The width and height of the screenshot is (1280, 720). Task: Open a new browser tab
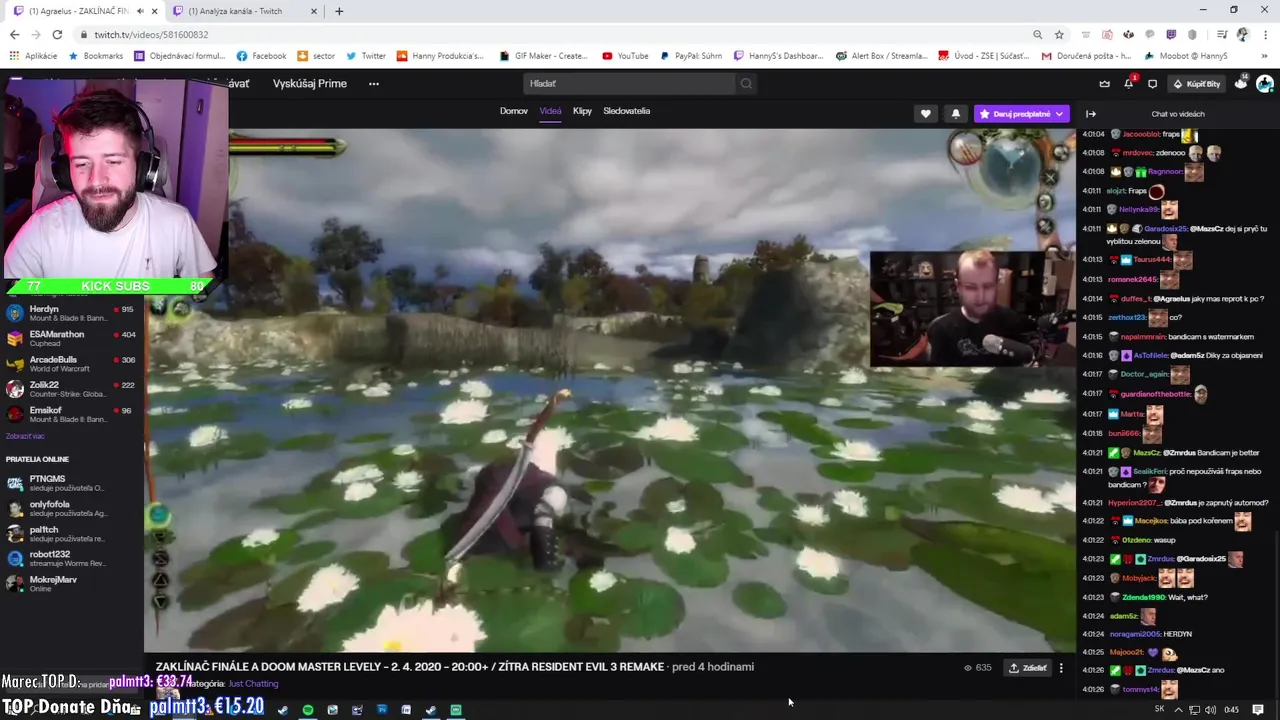[339, 11]
